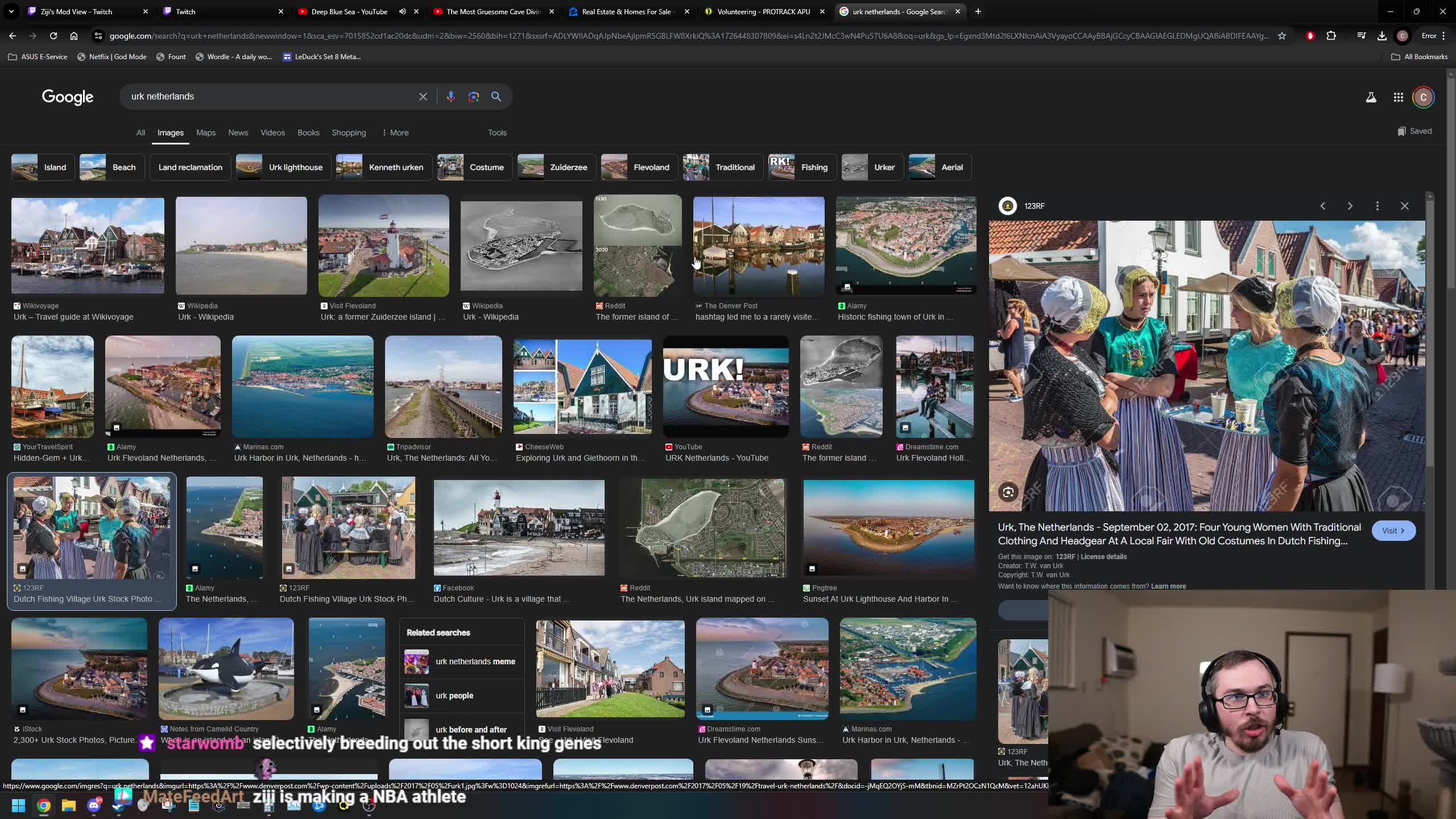Expand the More search filters menu
Viewport: 1456px width, 819px height.
tap(395, 133)
